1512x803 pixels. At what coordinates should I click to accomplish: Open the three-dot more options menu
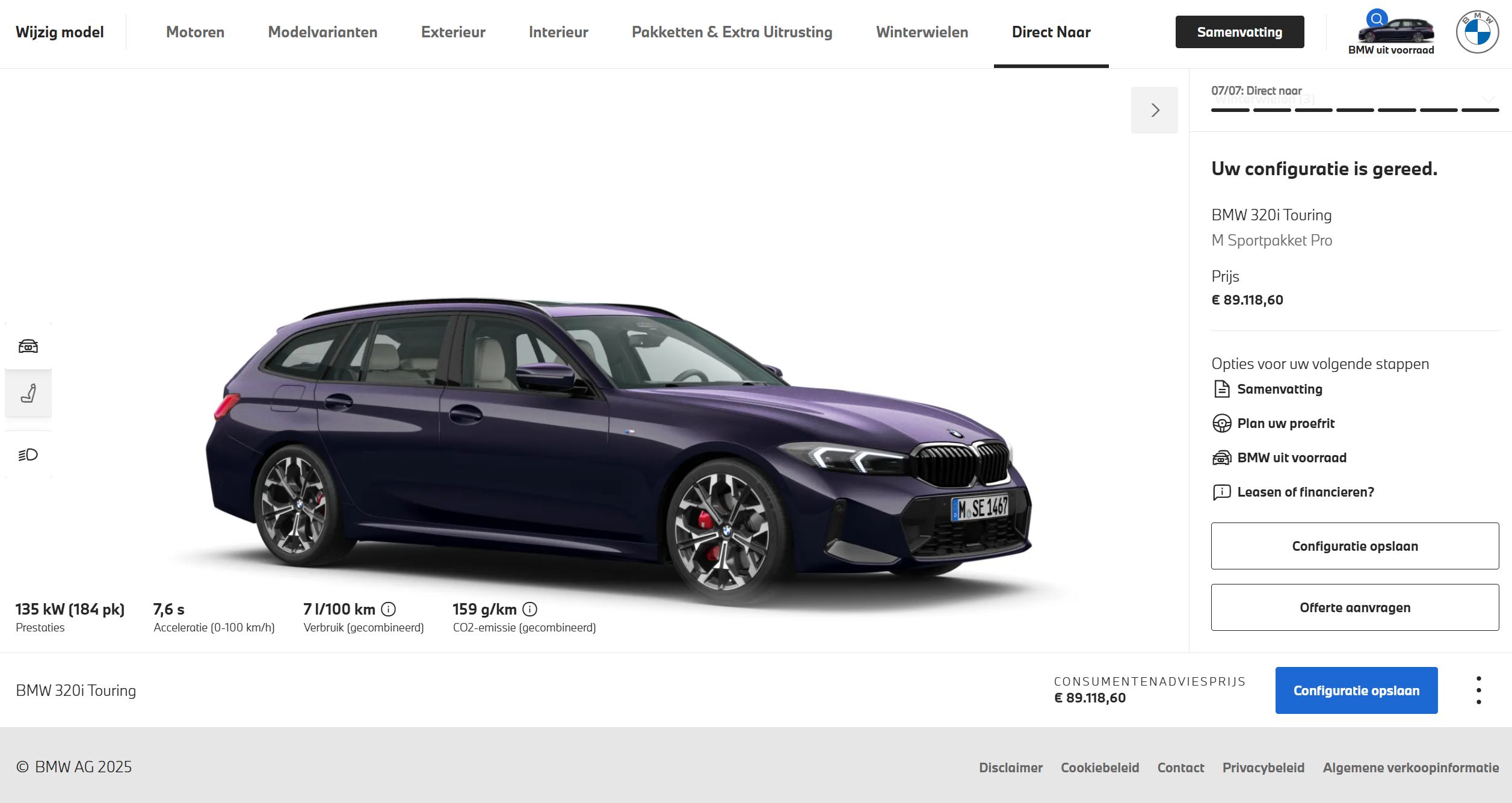tap(1479, 690)
